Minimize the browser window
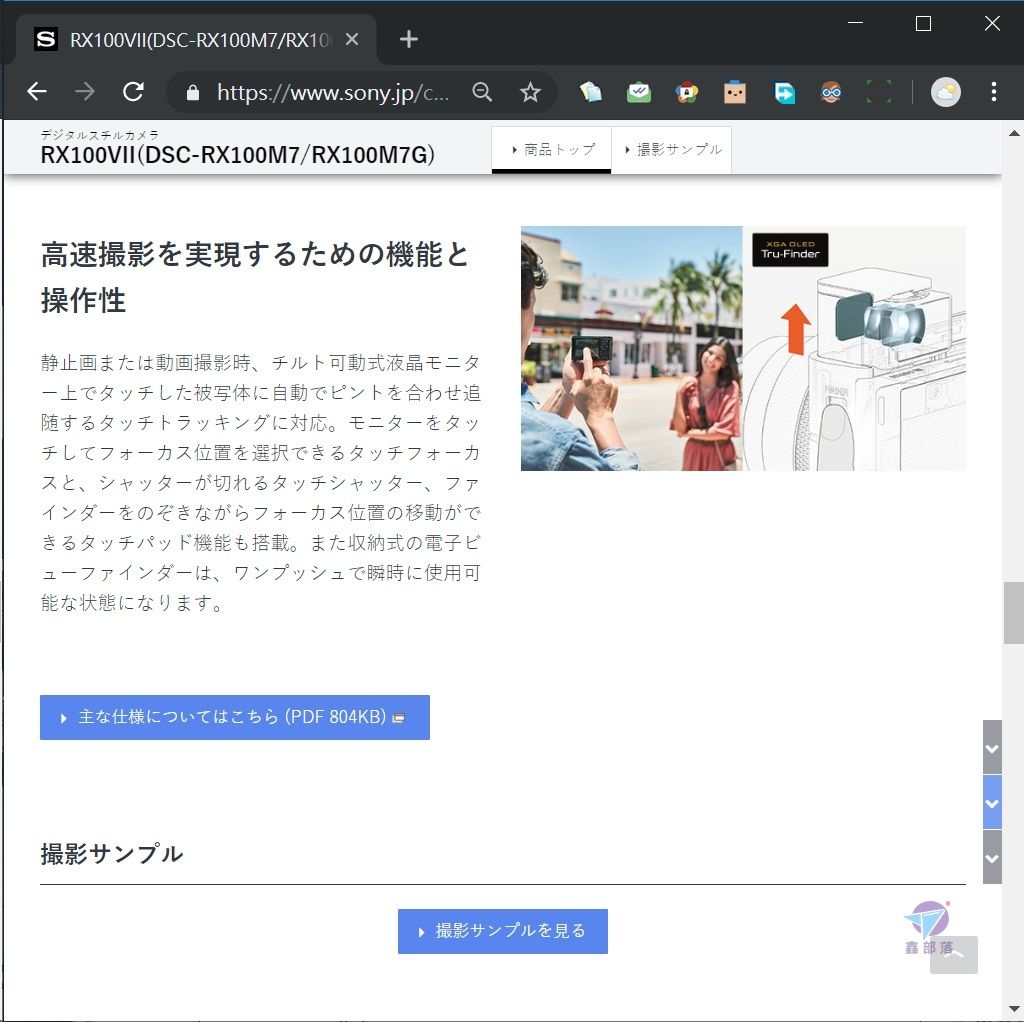This screenshot has width=1024, height=1022. (856, 24)
